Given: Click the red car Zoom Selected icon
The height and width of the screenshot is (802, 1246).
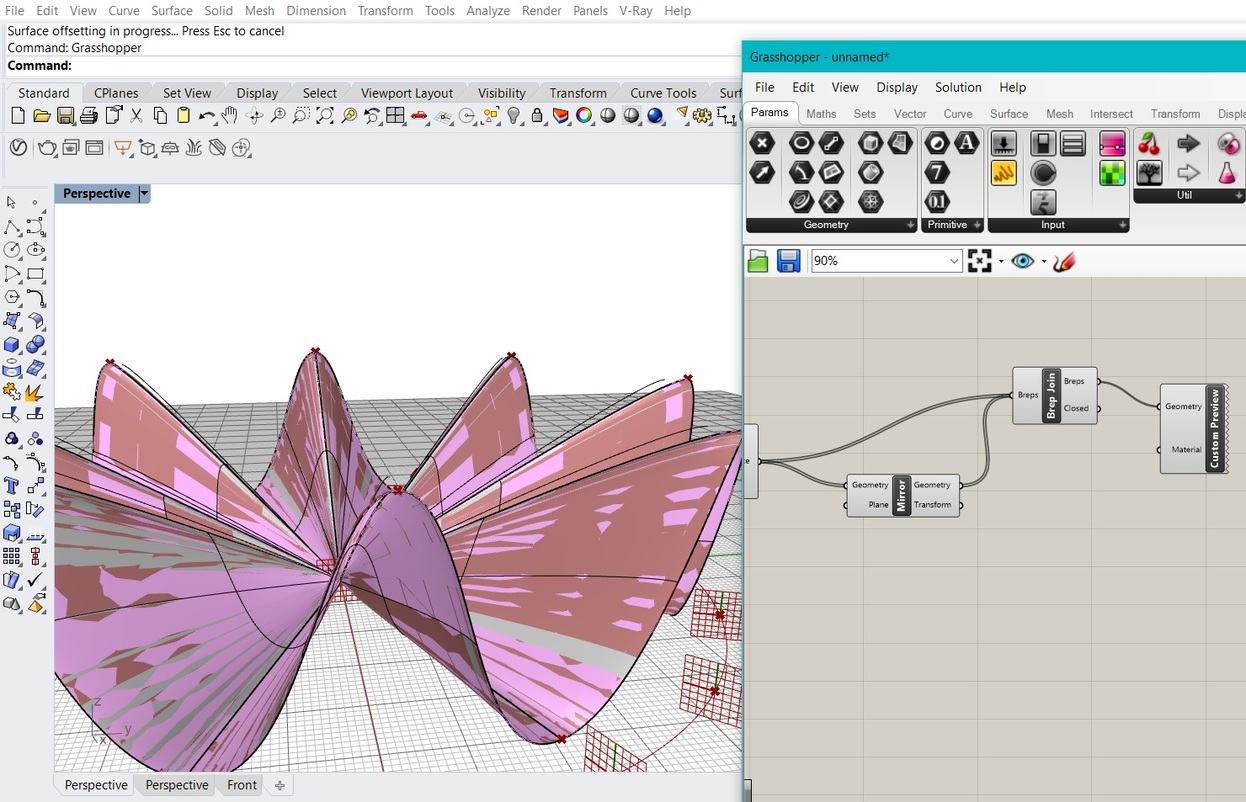Looking at the screenshot, I should (419, 116).
